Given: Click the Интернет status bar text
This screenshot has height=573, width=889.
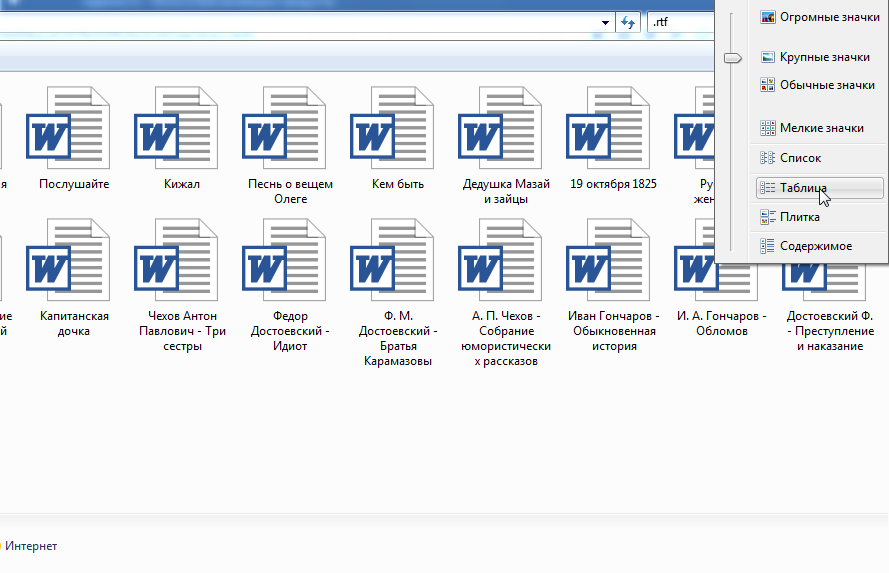Looking at the screenshot, I should point(31,546).
